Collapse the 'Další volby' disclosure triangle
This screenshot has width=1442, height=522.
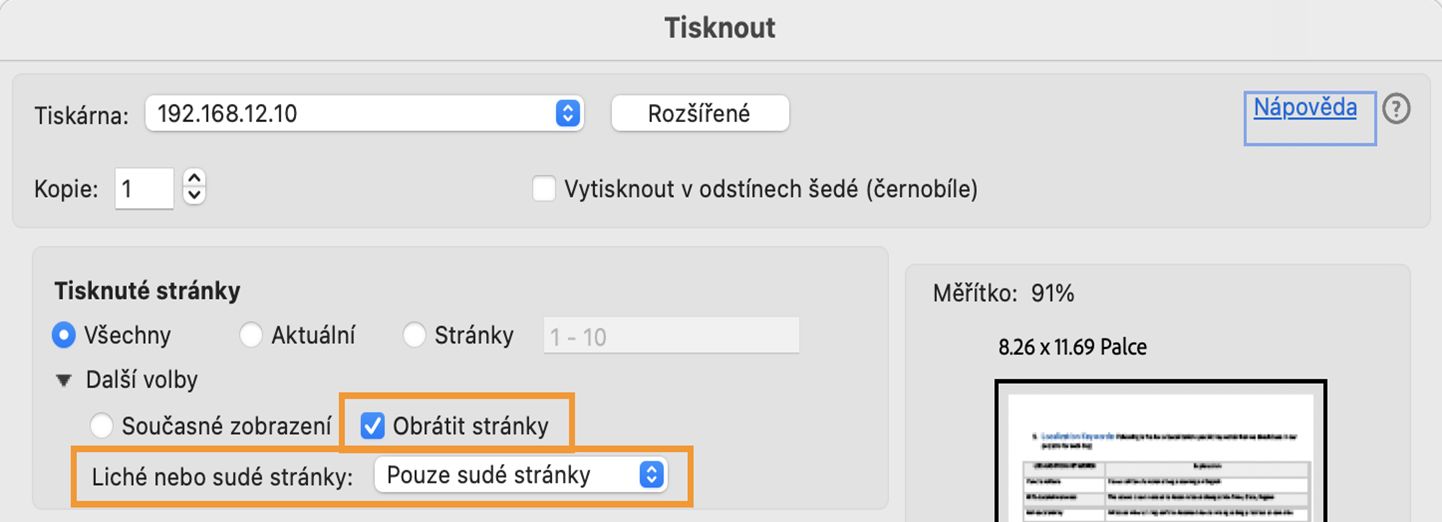tap(65, 381)
